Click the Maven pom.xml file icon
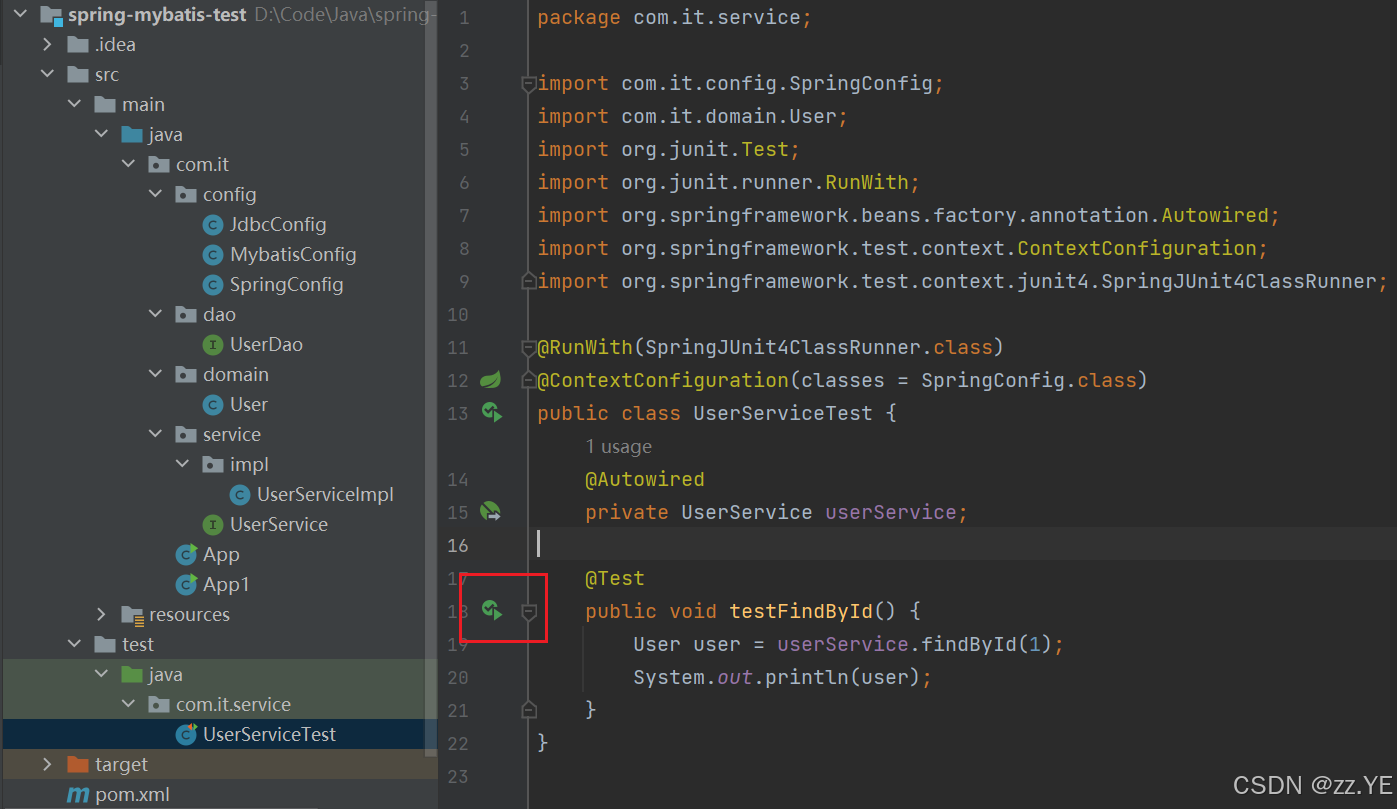Screen dimensions: 1397x809 77,795
